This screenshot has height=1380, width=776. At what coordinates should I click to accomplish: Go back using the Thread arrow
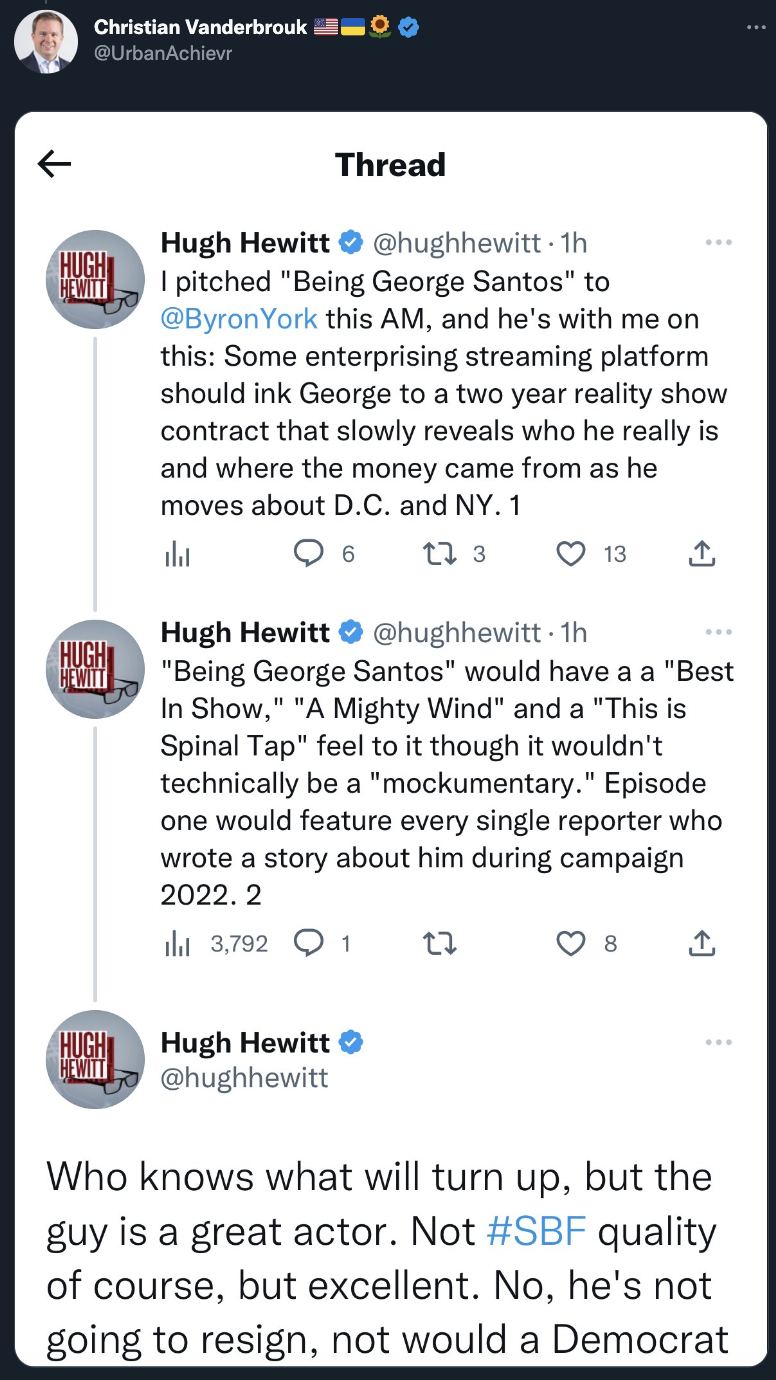click(54, 164)
